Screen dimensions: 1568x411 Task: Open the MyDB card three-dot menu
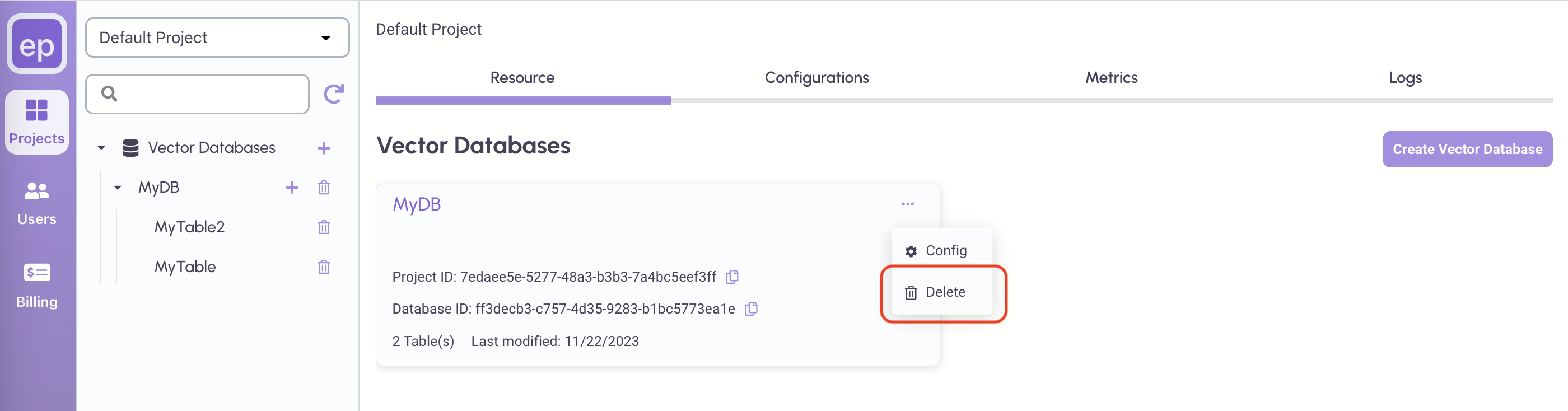(908, 204)
